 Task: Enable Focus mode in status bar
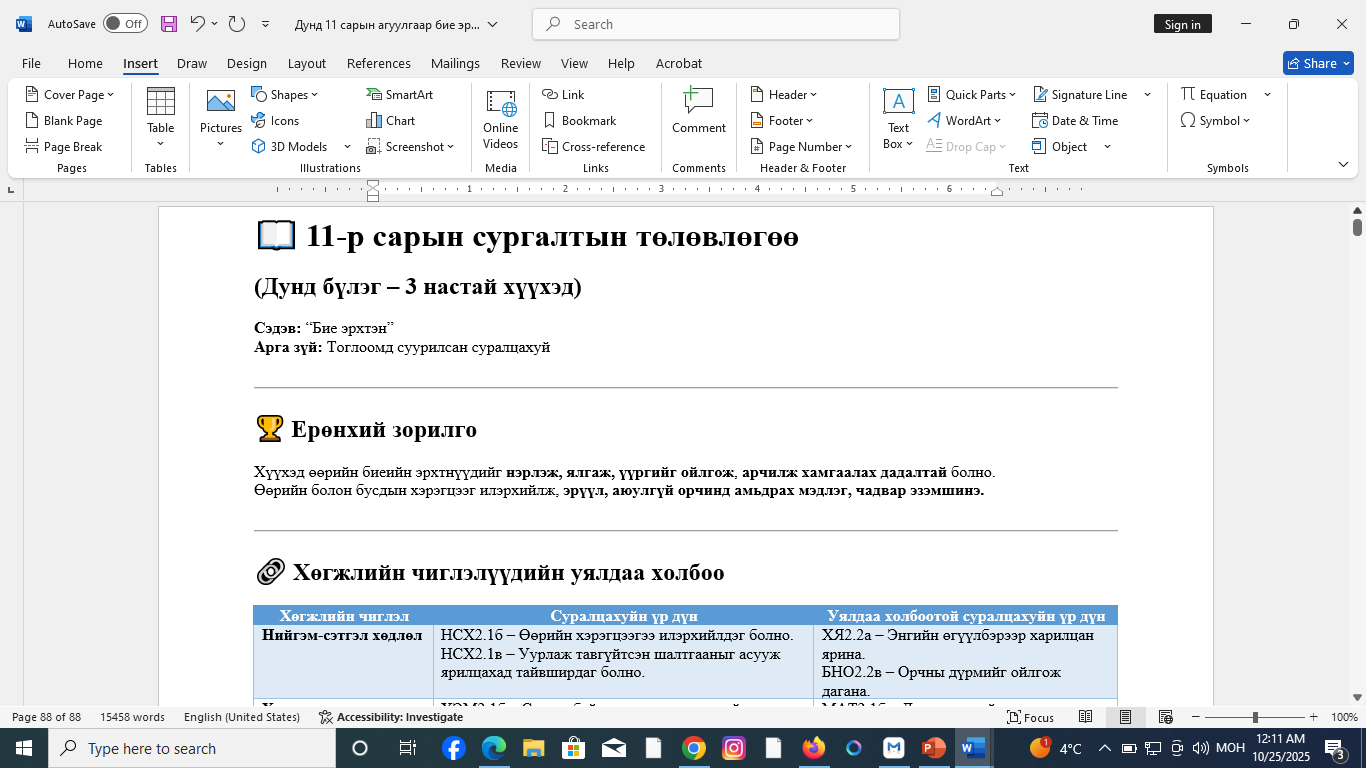tap(1031, 717)
